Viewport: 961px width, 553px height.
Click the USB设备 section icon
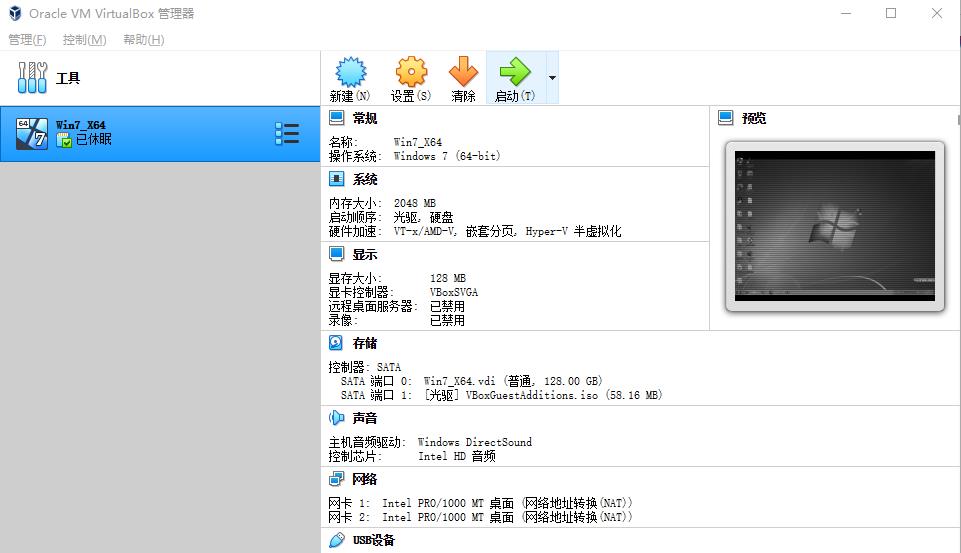click(x=336, y=540)
